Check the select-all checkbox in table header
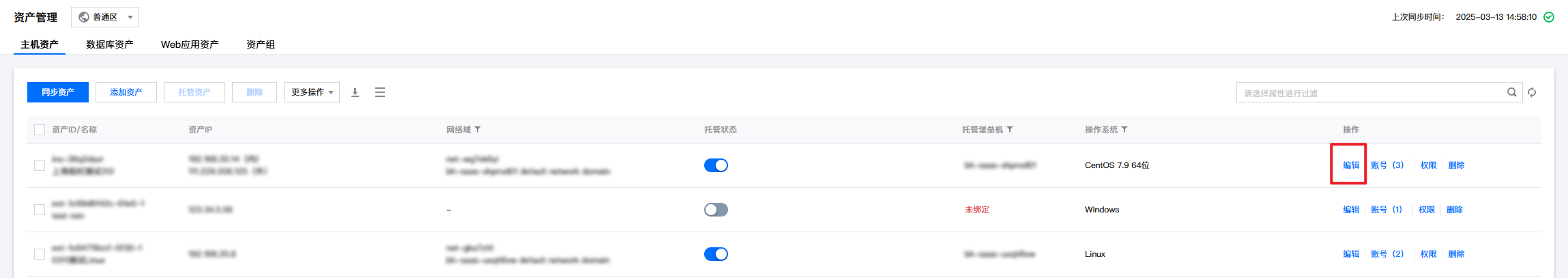This screenshot has height=278, width=1568. [40, 130]
